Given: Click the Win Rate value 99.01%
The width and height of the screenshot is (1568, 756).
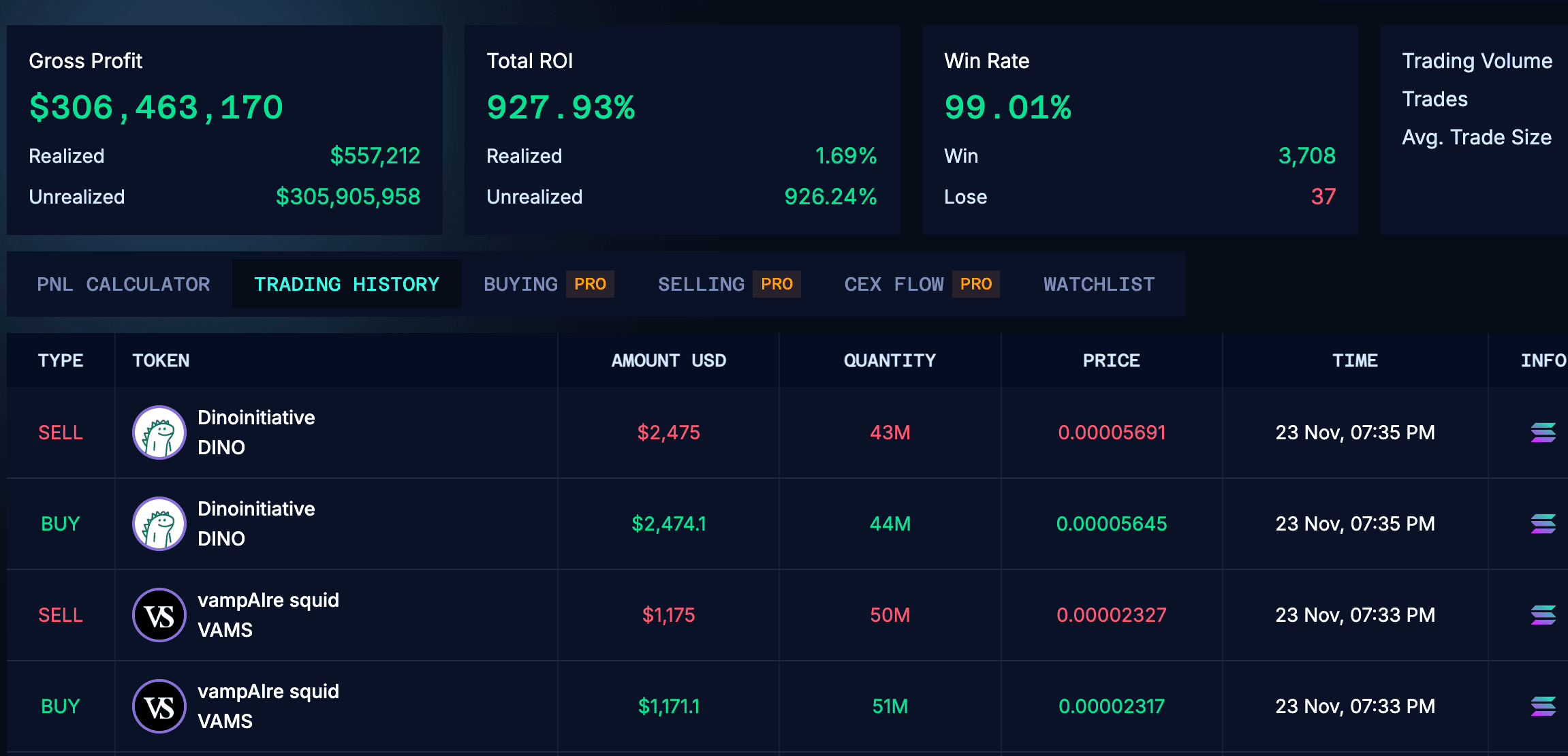Looking at the screenshot, I should coord(1007,107).
